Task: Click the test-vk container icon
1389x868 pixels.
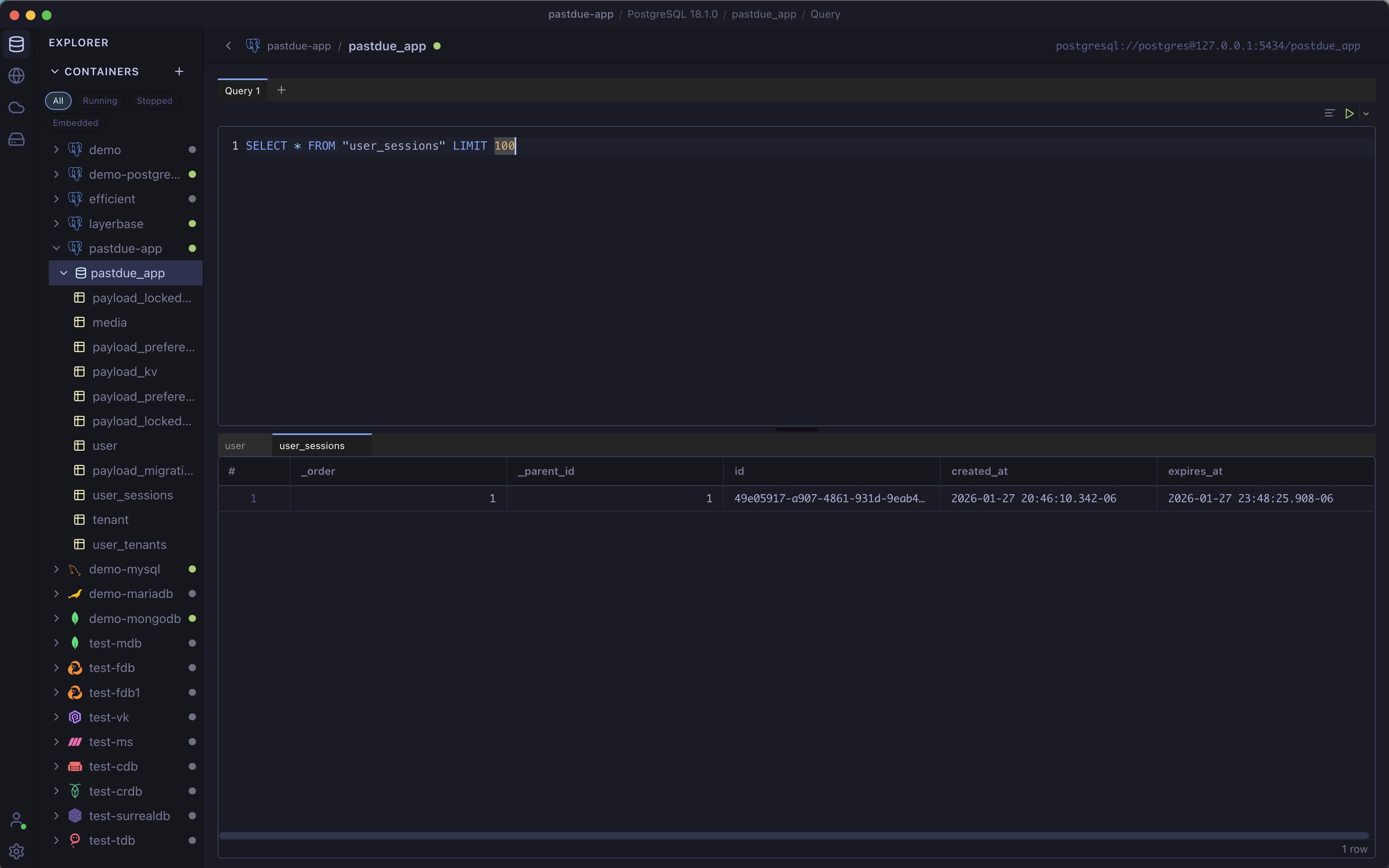Action: coord(75,718)
